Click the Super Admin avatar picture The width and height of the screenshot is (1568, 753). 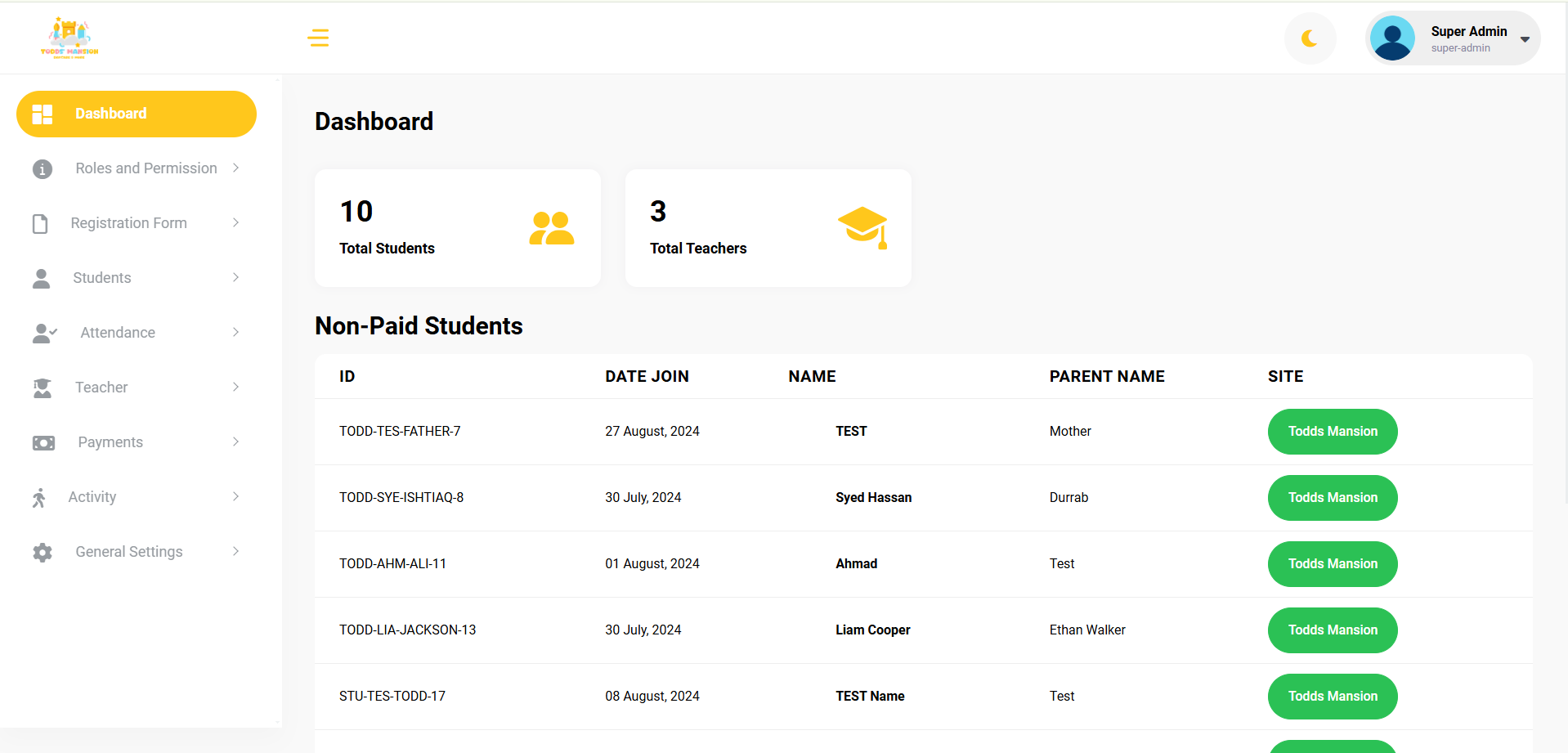click(x=1392, y=38)
